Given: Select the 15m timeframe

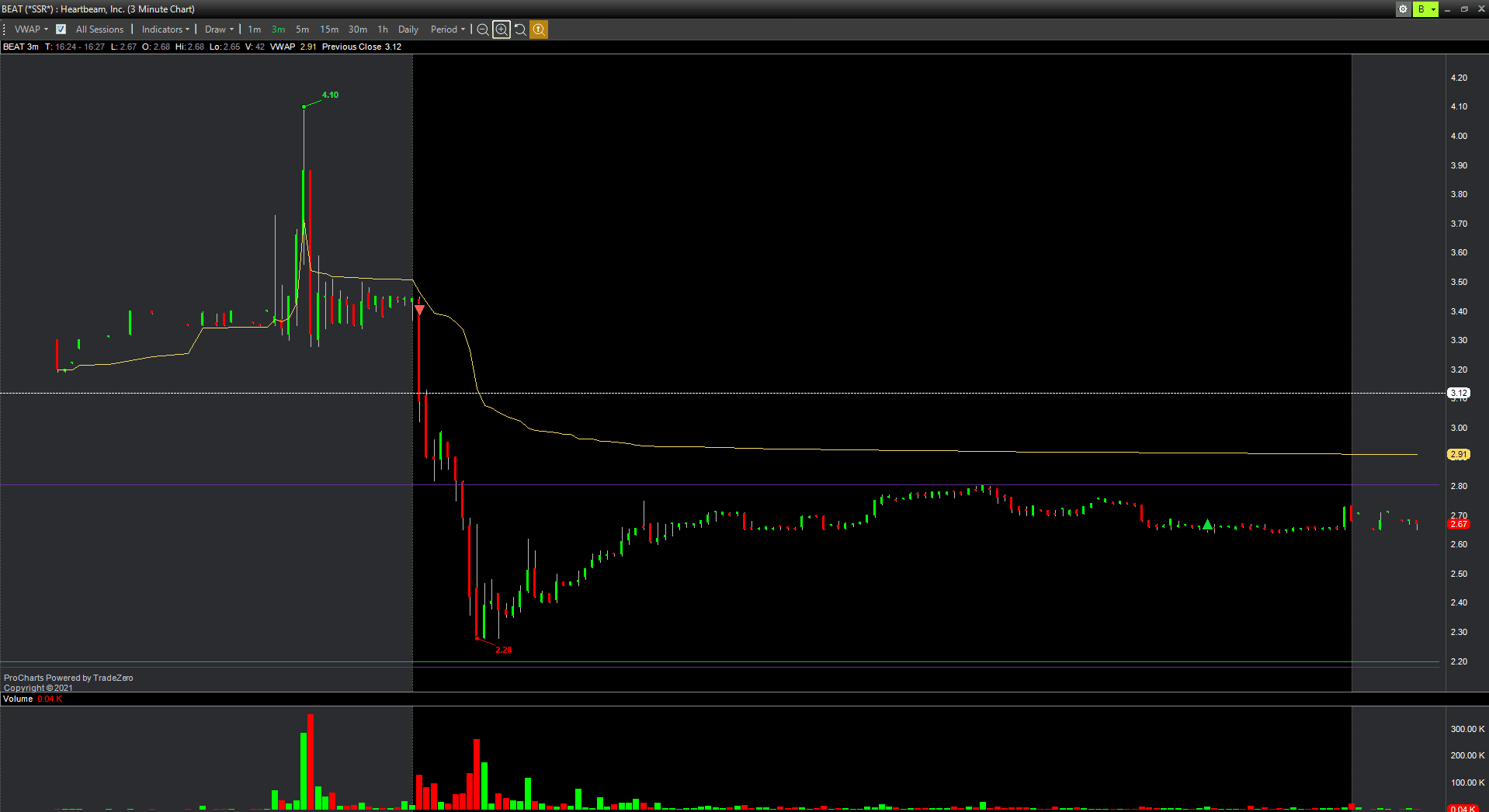Looking at the screenshot, I should pyautogui.click(x=329, y=29).
